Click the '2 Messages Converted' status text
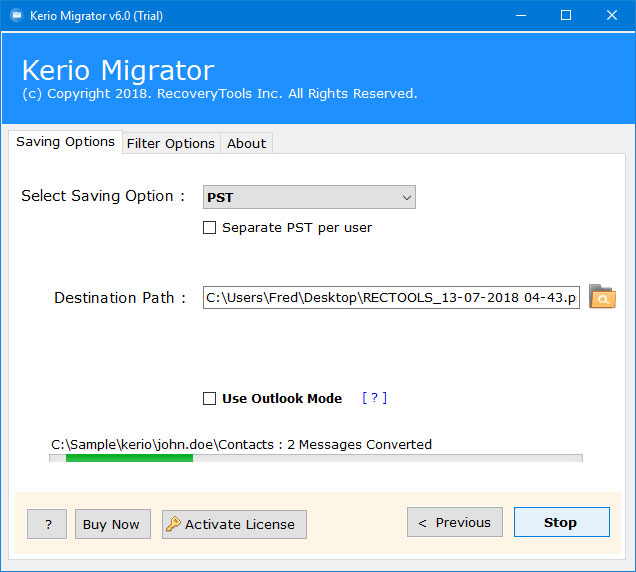This screenshot has height=572, width=636. tap(359, 445)
